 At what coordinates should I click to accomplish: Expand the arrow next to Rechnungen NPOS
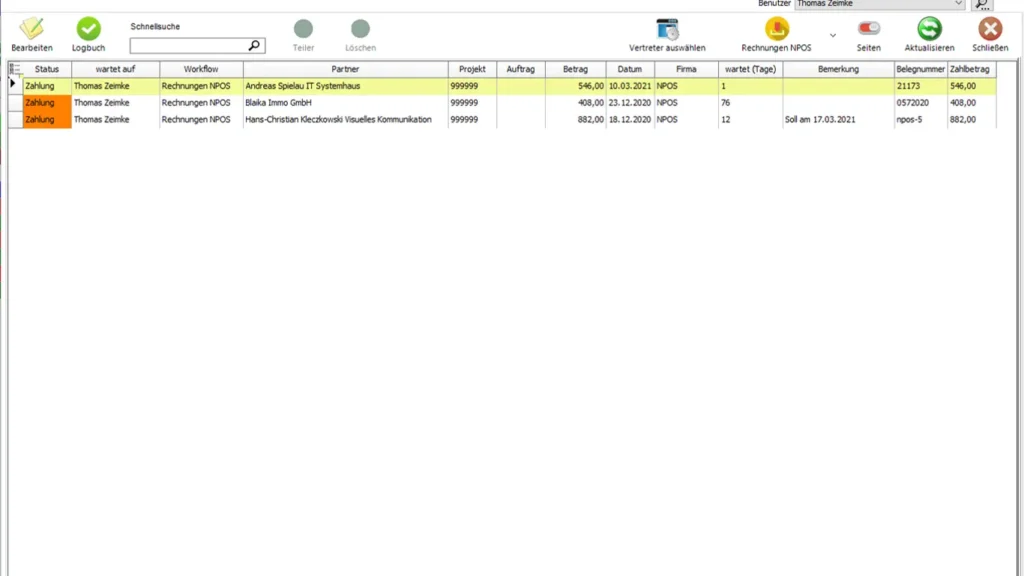[x=833, y=35]
